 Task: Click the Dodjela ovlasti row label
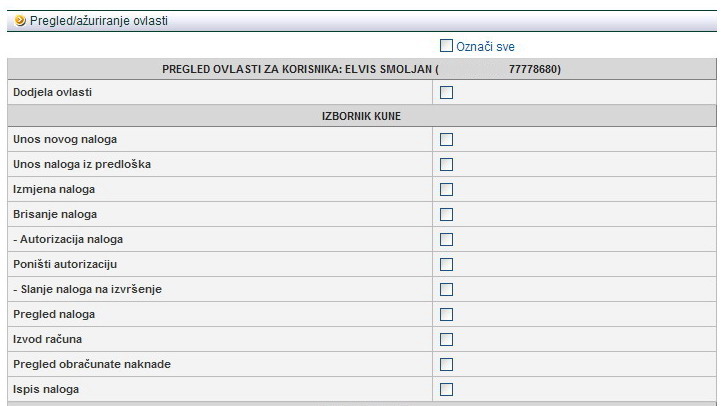point(52,93)
